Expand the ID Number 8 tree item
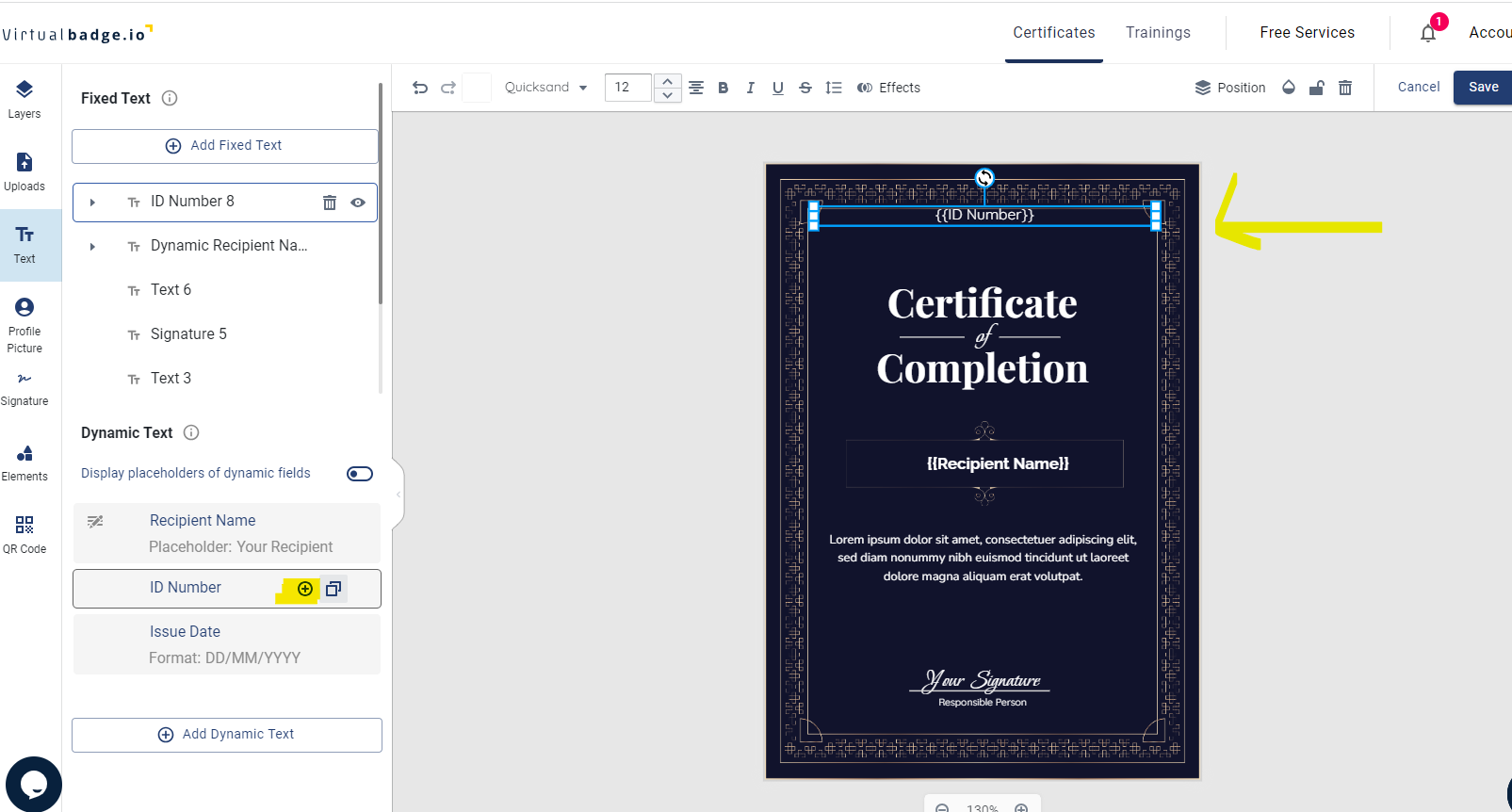The width and height of the screenshot is (1512, 812). pos(92,203)
